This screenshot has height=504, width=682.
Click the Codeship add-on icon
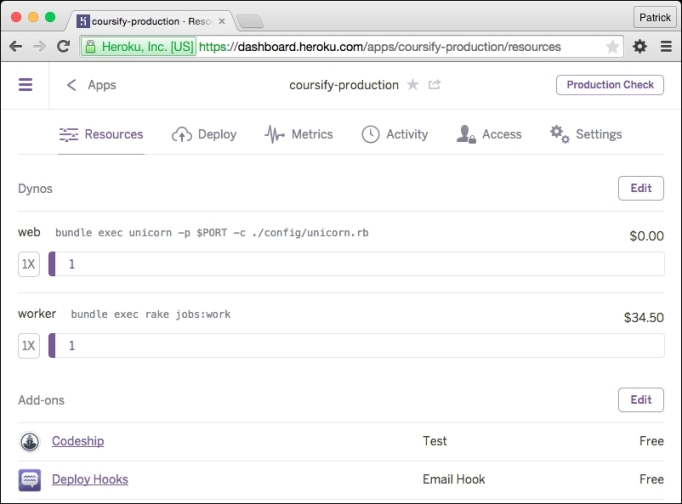[x=30, y=442]
